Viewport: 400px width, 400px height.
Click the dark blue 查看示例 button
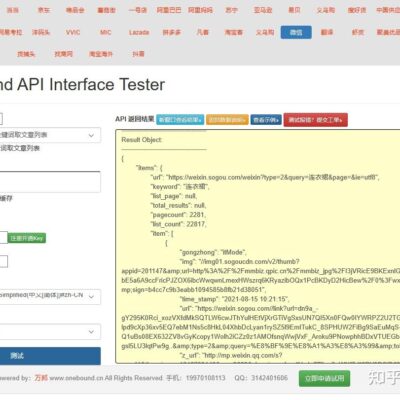pos(266,120)
